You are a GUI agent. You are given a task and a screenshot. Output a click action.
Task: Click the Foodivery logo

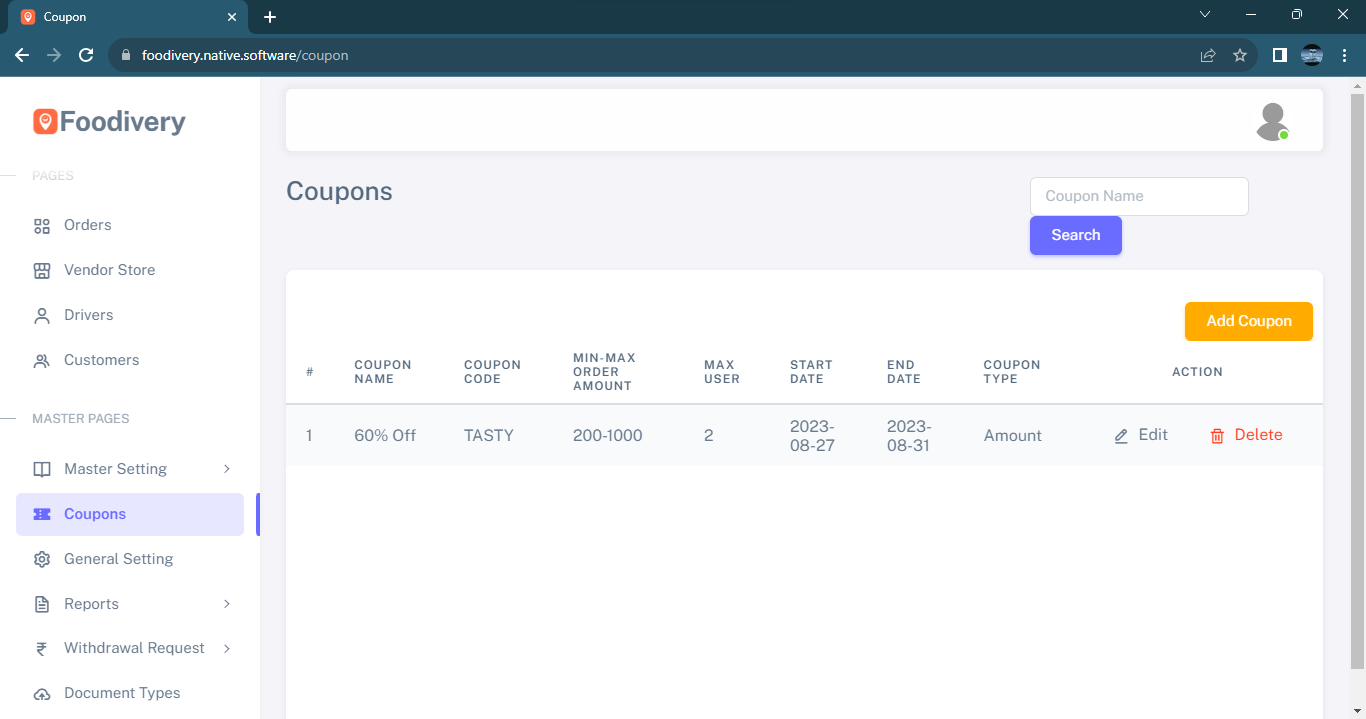tap(109, 122)
